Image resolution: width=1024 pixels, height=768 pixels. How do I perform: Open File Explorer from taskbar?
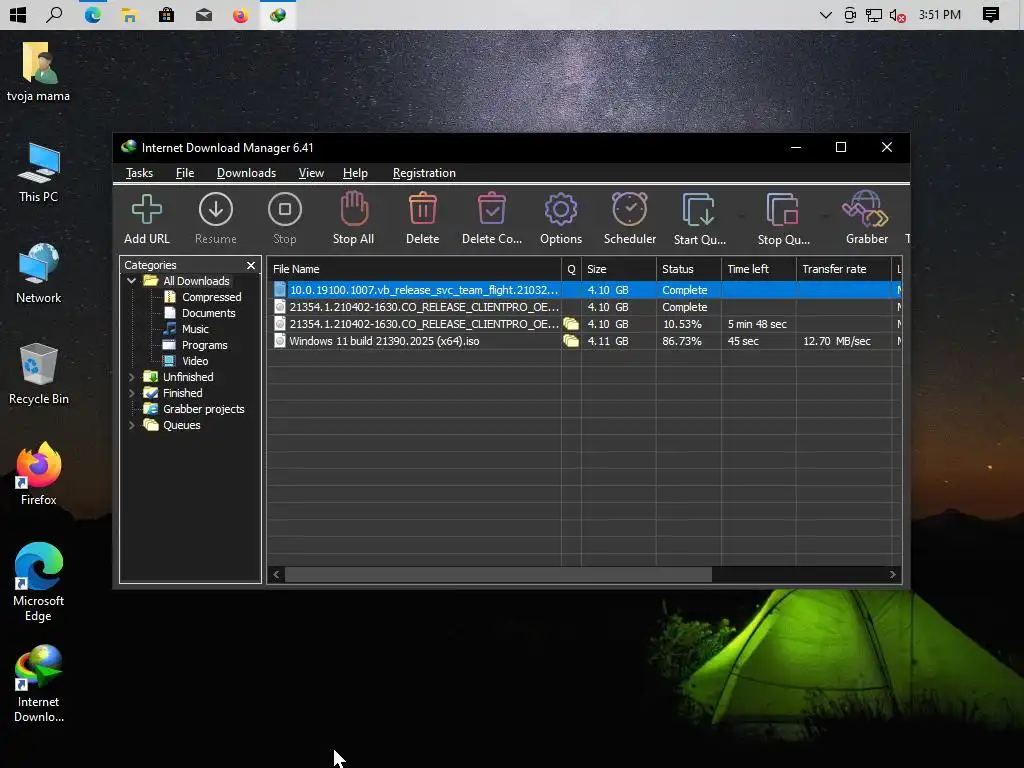pyautogui.click(x=129, y=14)
